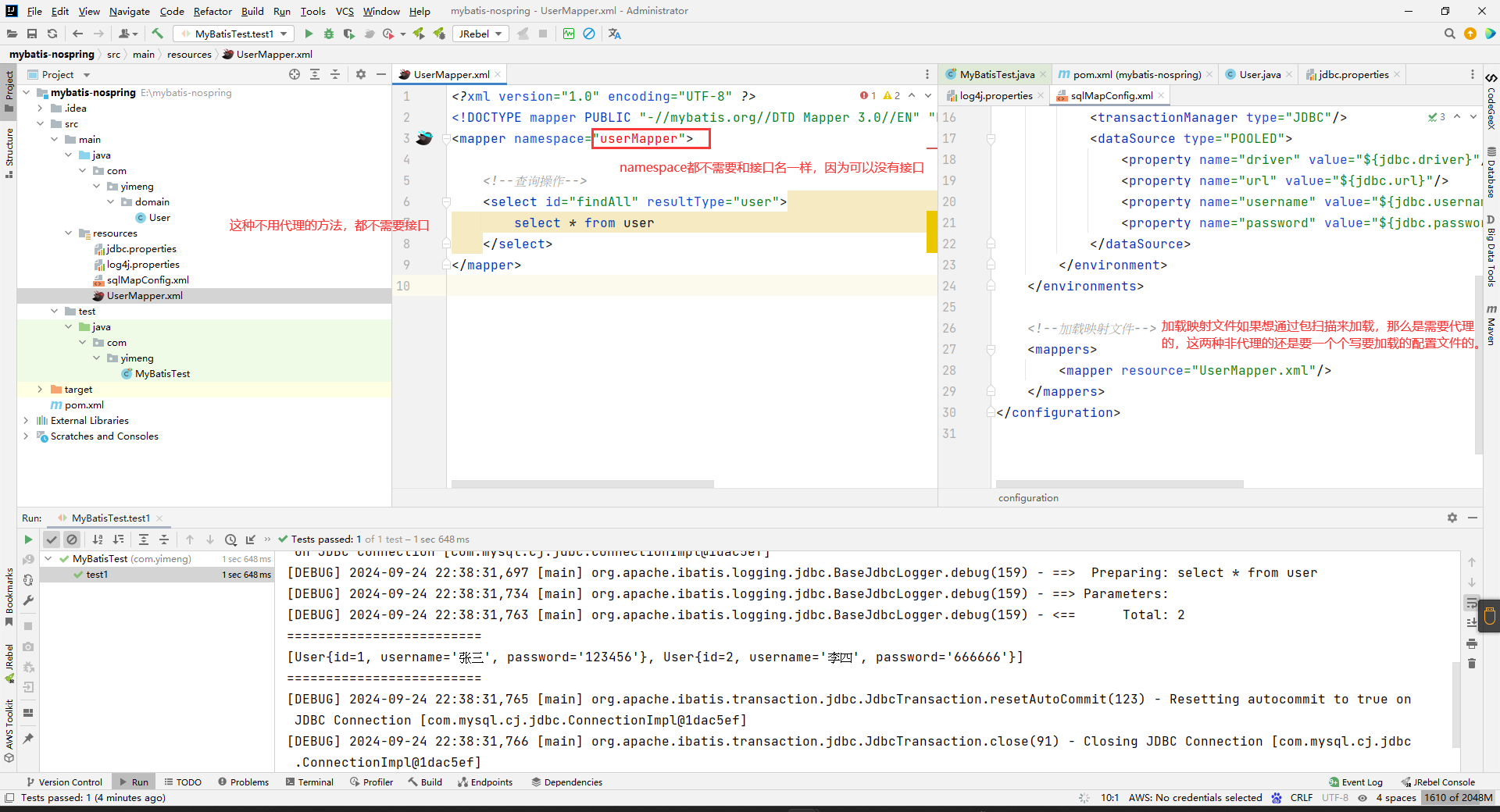The width and height of the screenshot is (1500, 812).
Task: Open the Problems tool window
Action: [243, 782]
